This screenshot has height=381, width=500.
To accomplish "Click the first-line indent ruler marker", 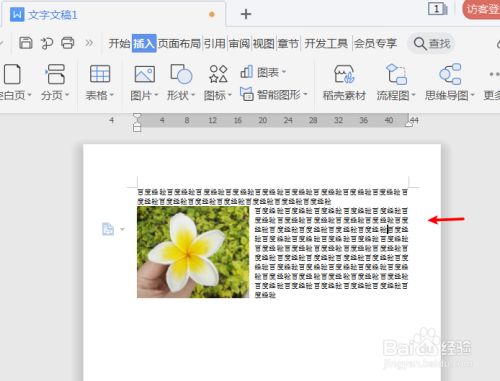I will point(137,117).
